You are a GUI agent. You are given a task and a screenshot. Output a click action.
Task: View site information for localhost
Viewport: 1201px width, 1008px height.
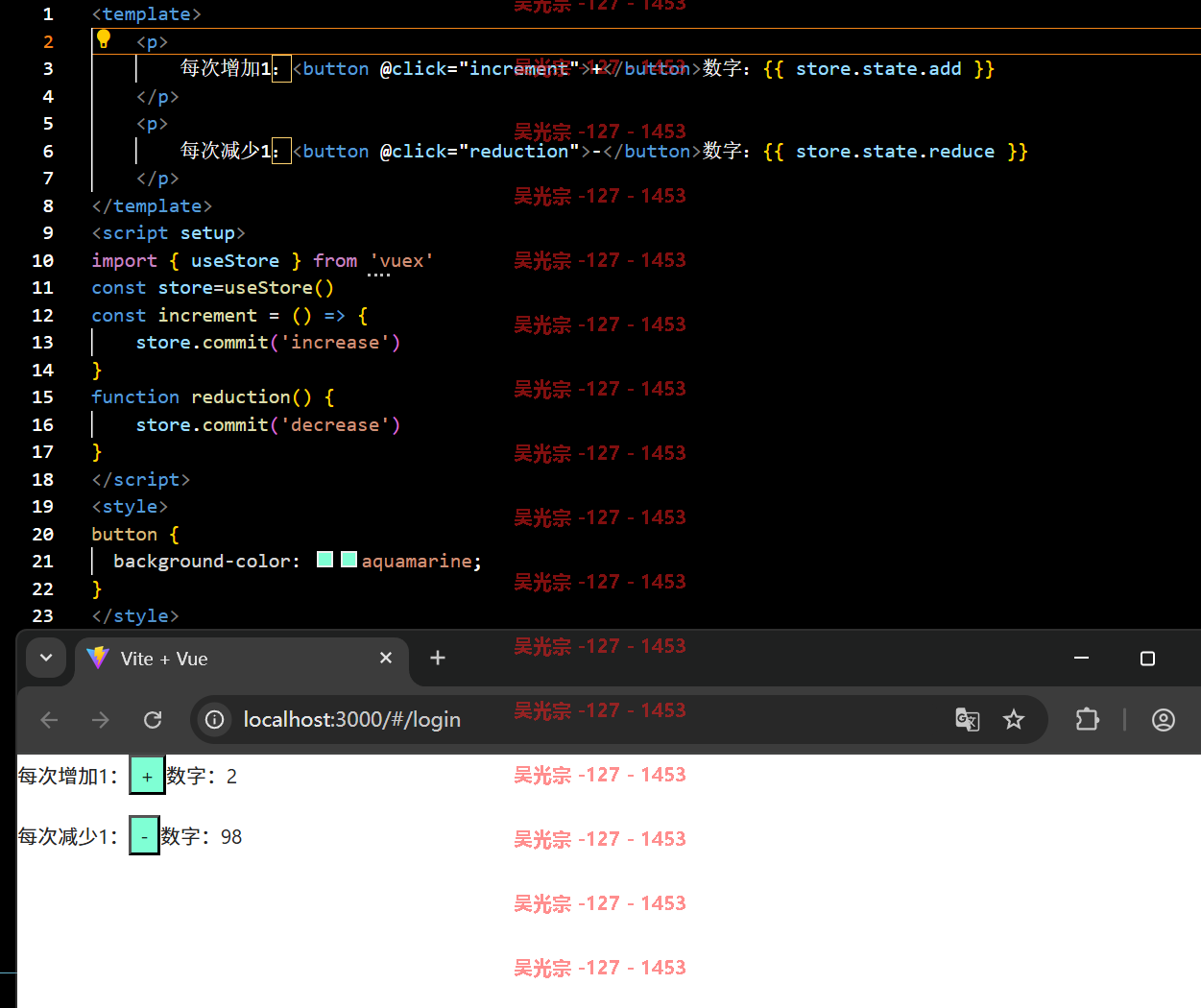(215, 719)
